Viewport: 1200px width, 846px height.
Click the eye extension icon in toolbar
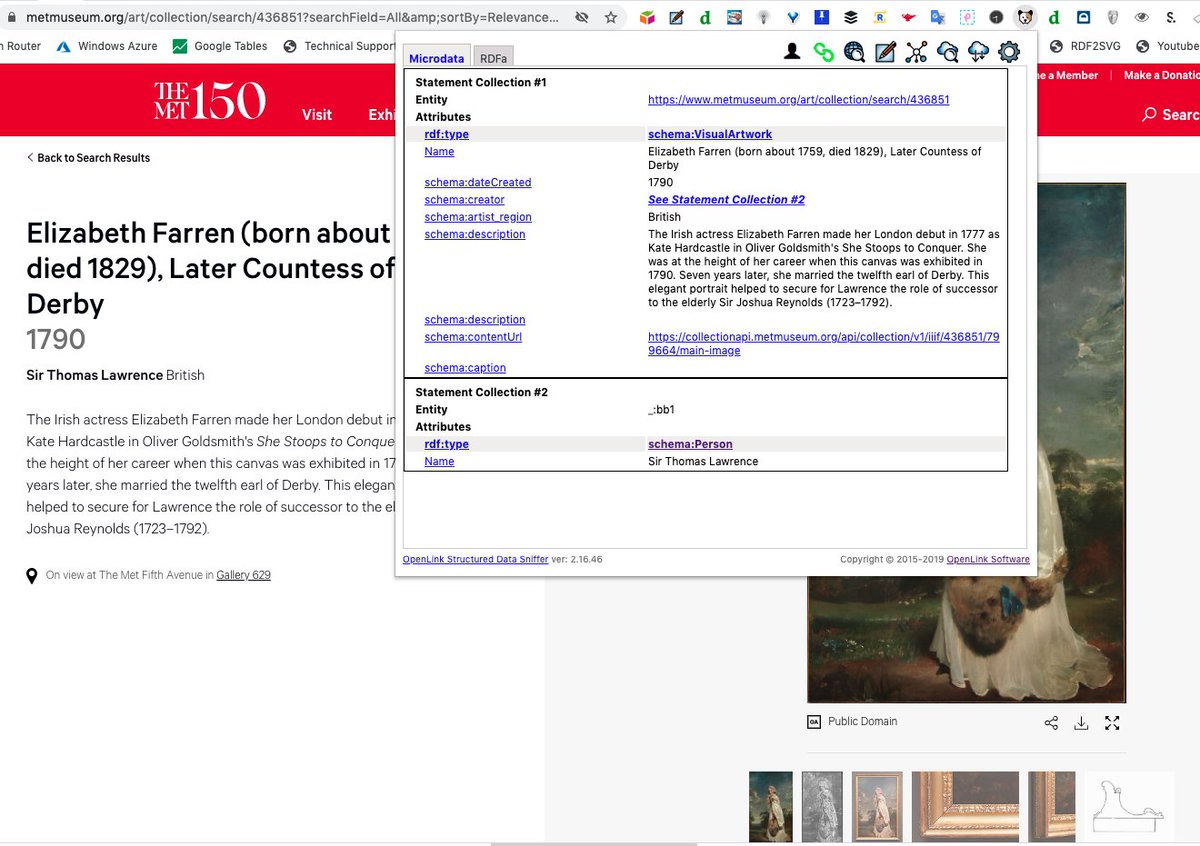pyautogui.click(x=1141, y=17)
